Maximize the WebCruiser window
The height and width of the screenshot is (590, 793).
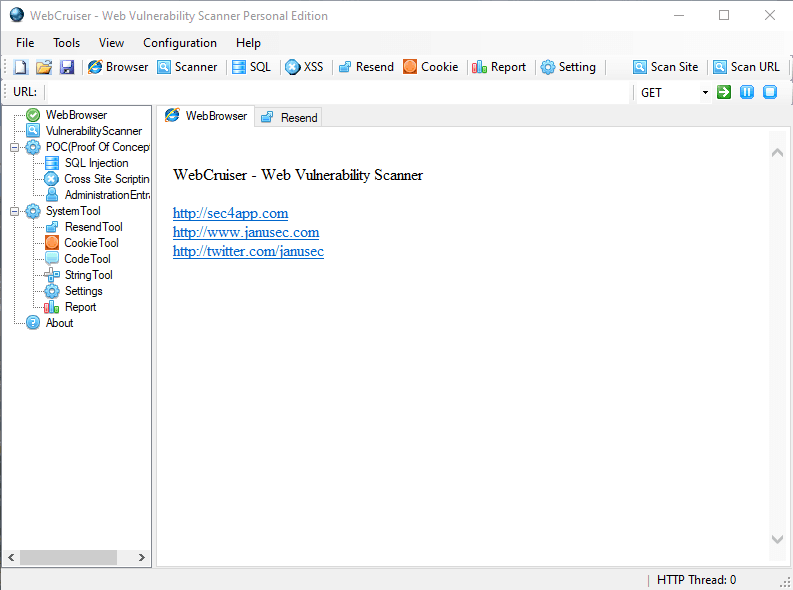(x=724, y=16)
